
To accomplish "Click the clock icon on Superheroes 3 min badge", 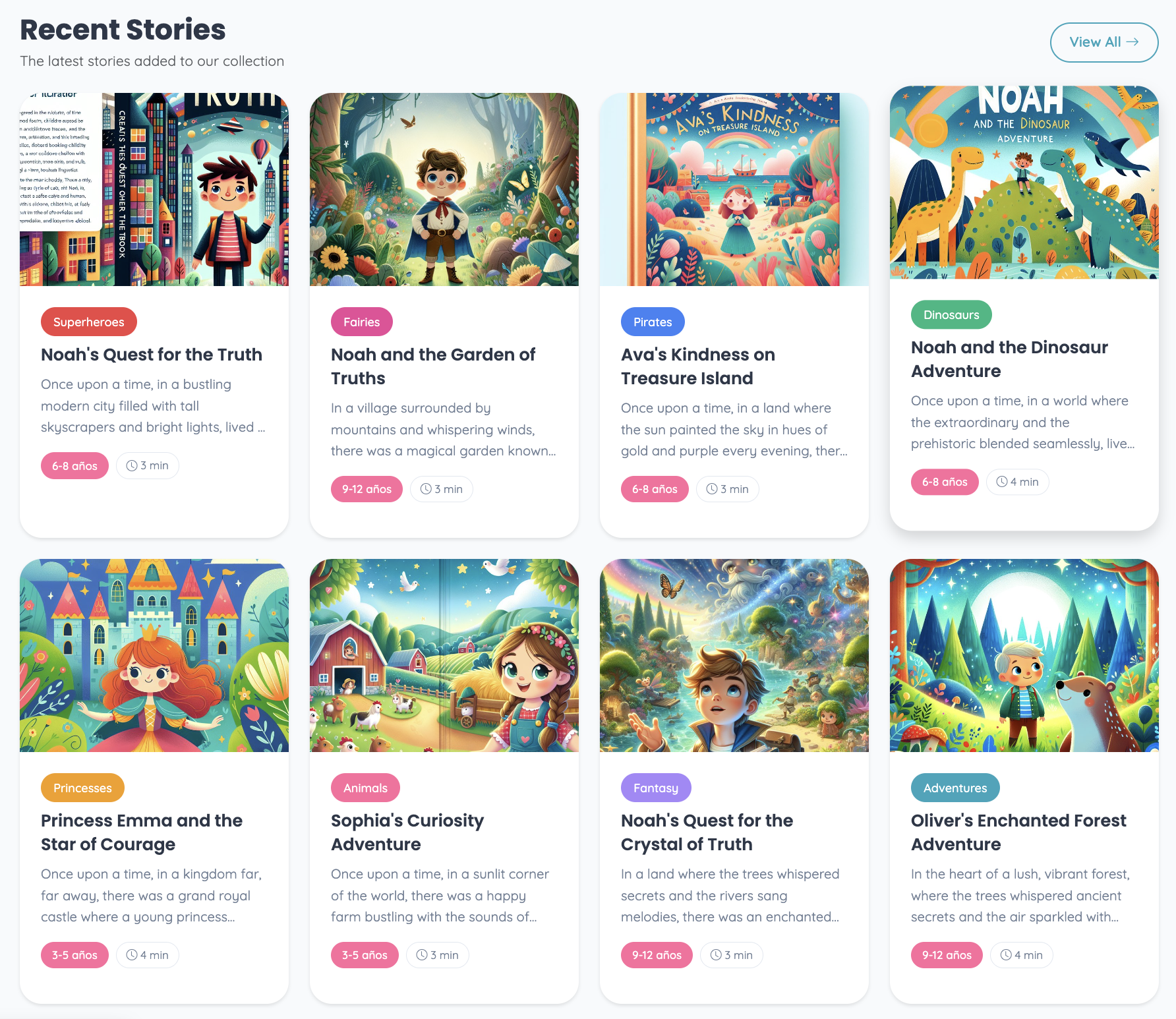I will (x=132, y=465).
